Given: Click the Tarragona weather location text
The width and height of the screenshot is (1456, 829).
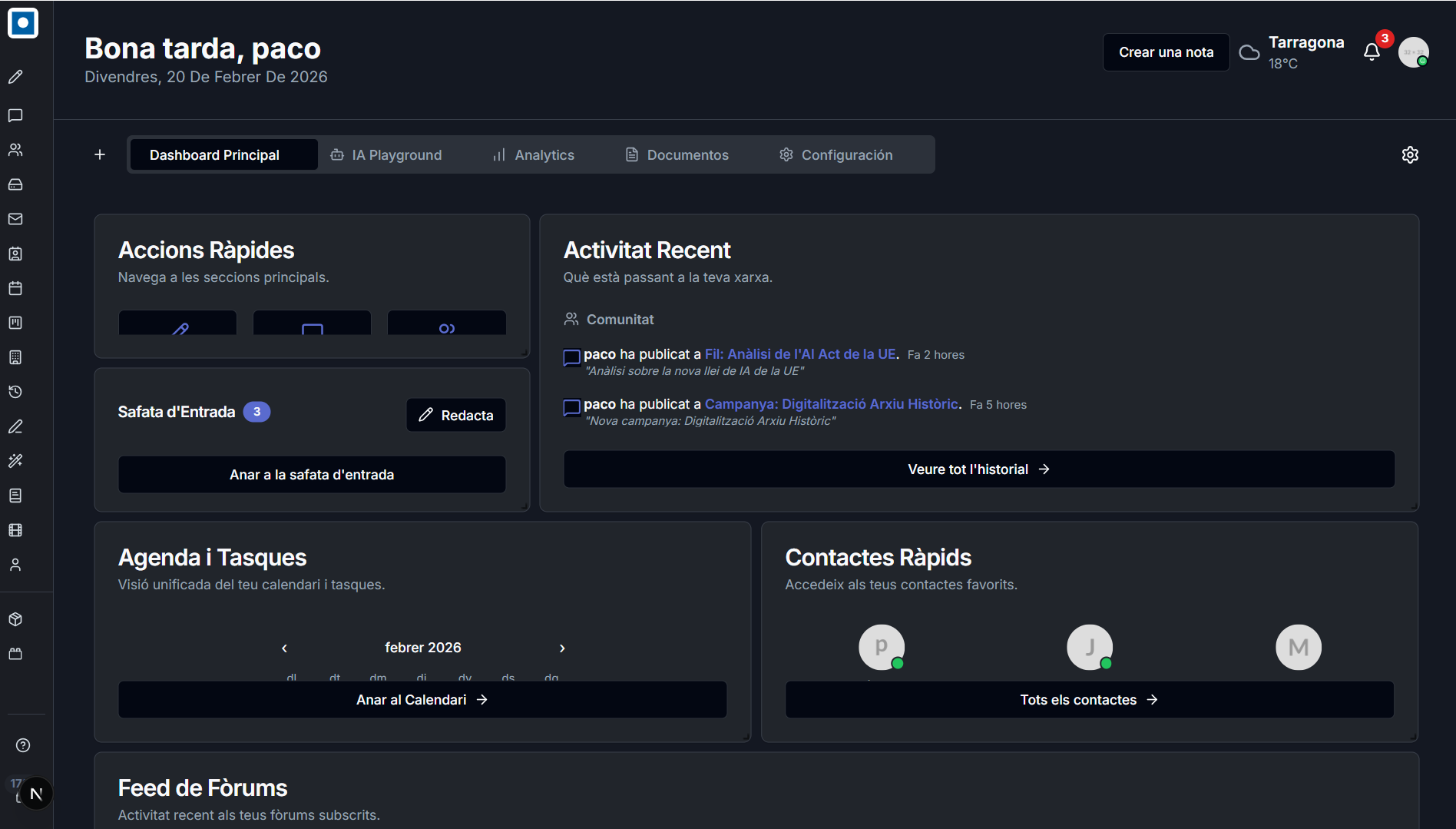Looking at the screenshot, I should [1306, 42].
